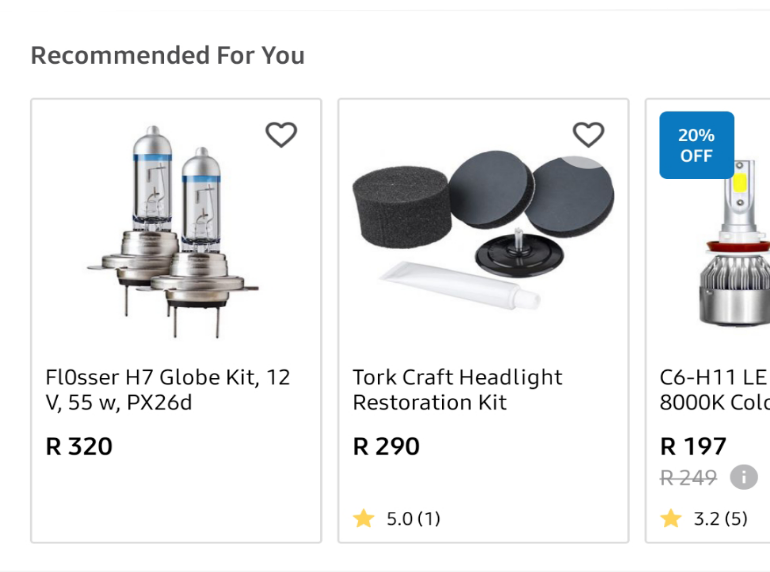Open Fl0sser H7 Globe Kit title link
Screen dimensions: 770x572
coord(168,390)
